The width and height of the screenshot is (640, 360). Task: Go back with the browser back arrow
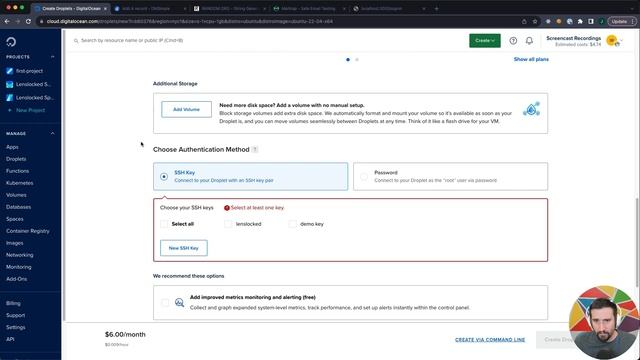[x=7, y=21]
